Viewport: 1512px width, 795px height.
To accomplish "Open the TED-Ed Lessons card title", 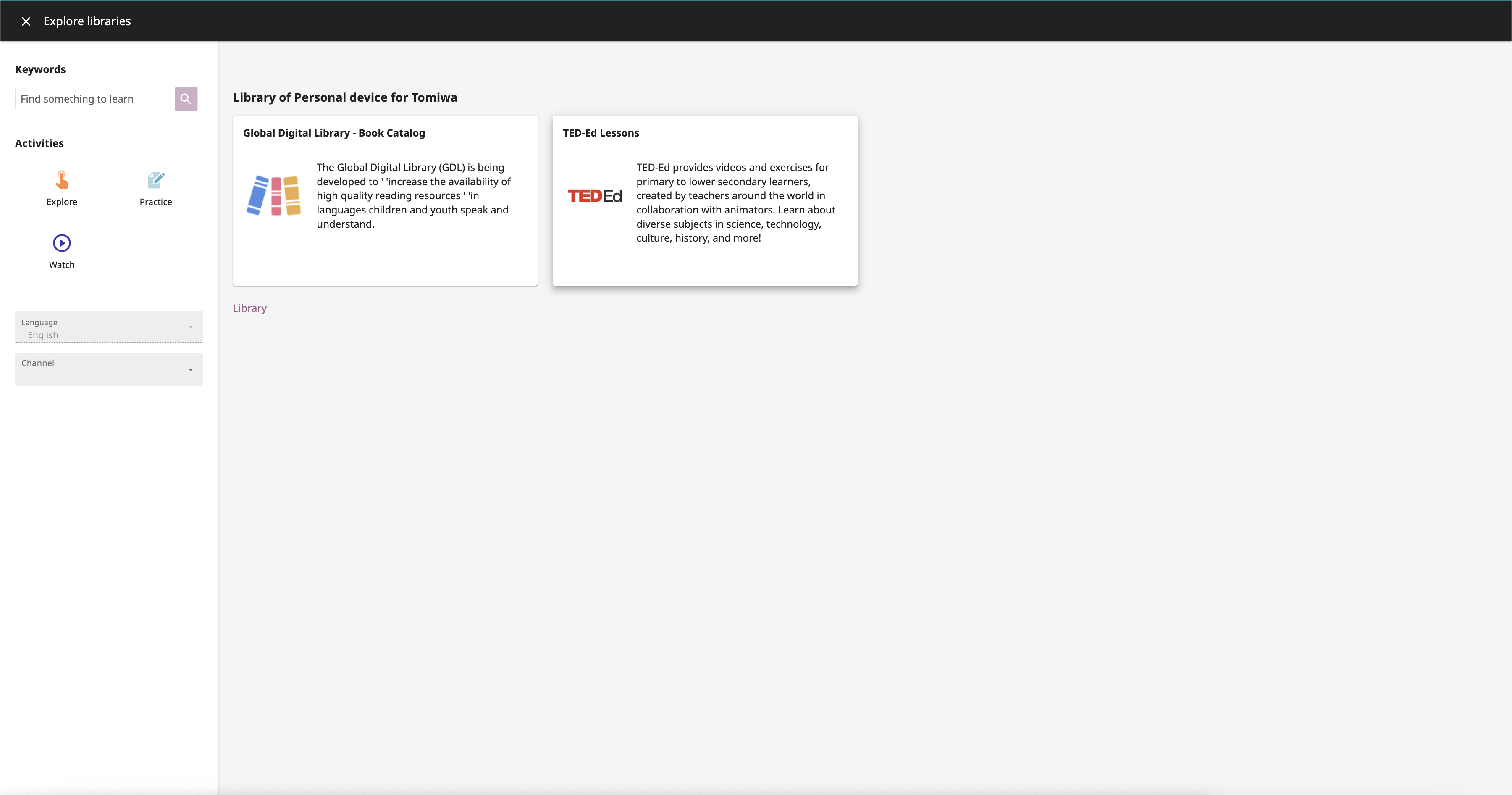I will pos(601,133).
